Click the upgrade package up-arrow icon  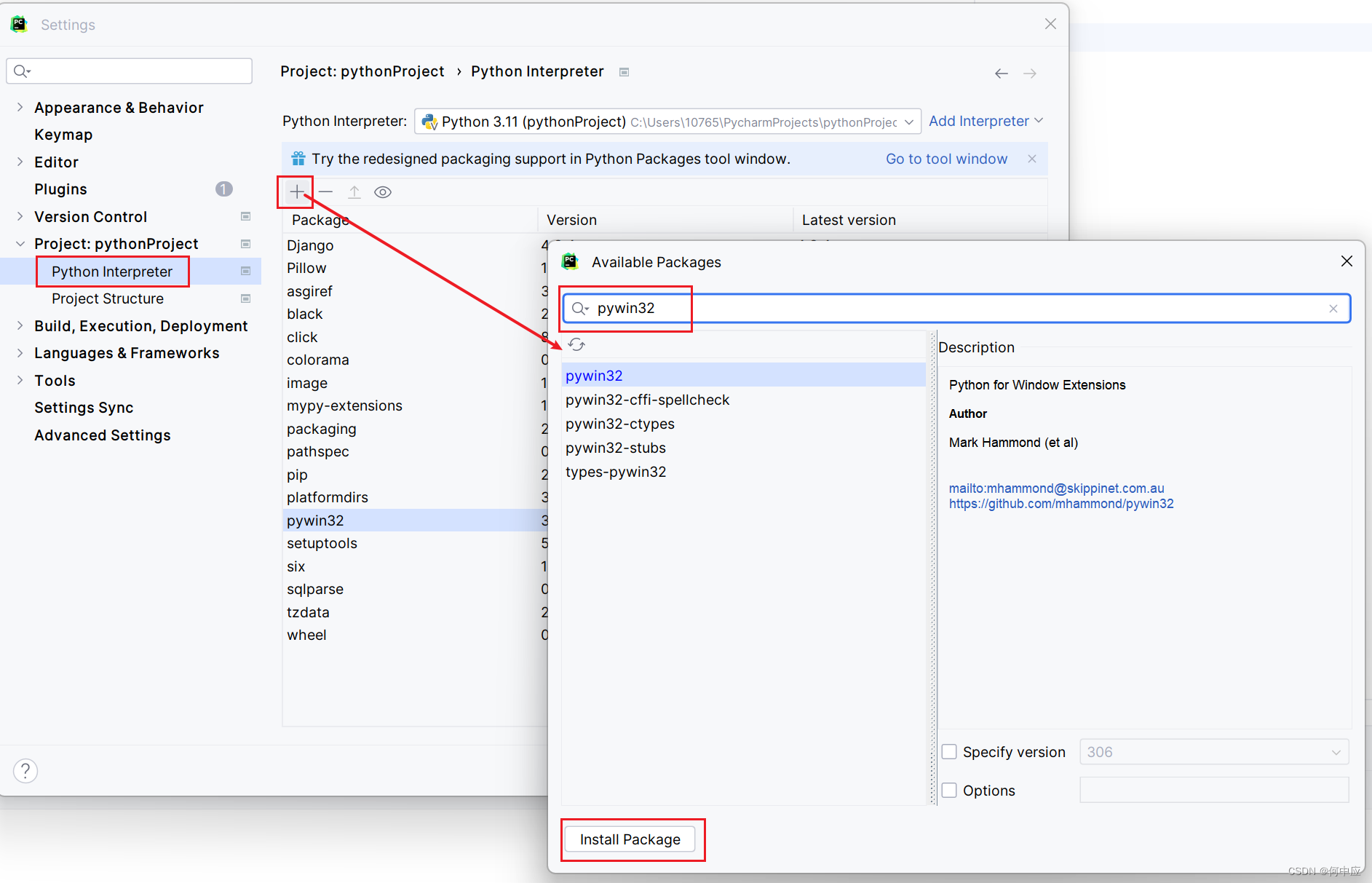pyautogui.click(x=354, y=192)
